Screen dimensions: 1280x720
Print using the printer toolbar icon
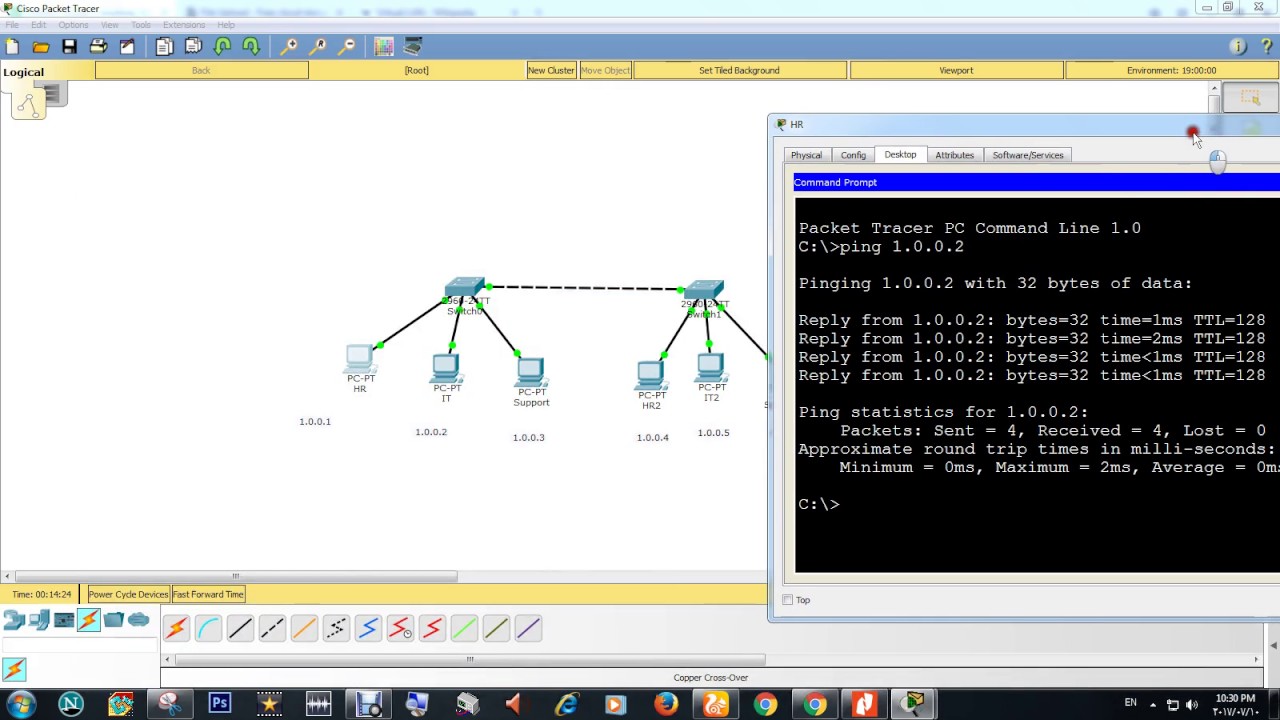click(98, 47)
